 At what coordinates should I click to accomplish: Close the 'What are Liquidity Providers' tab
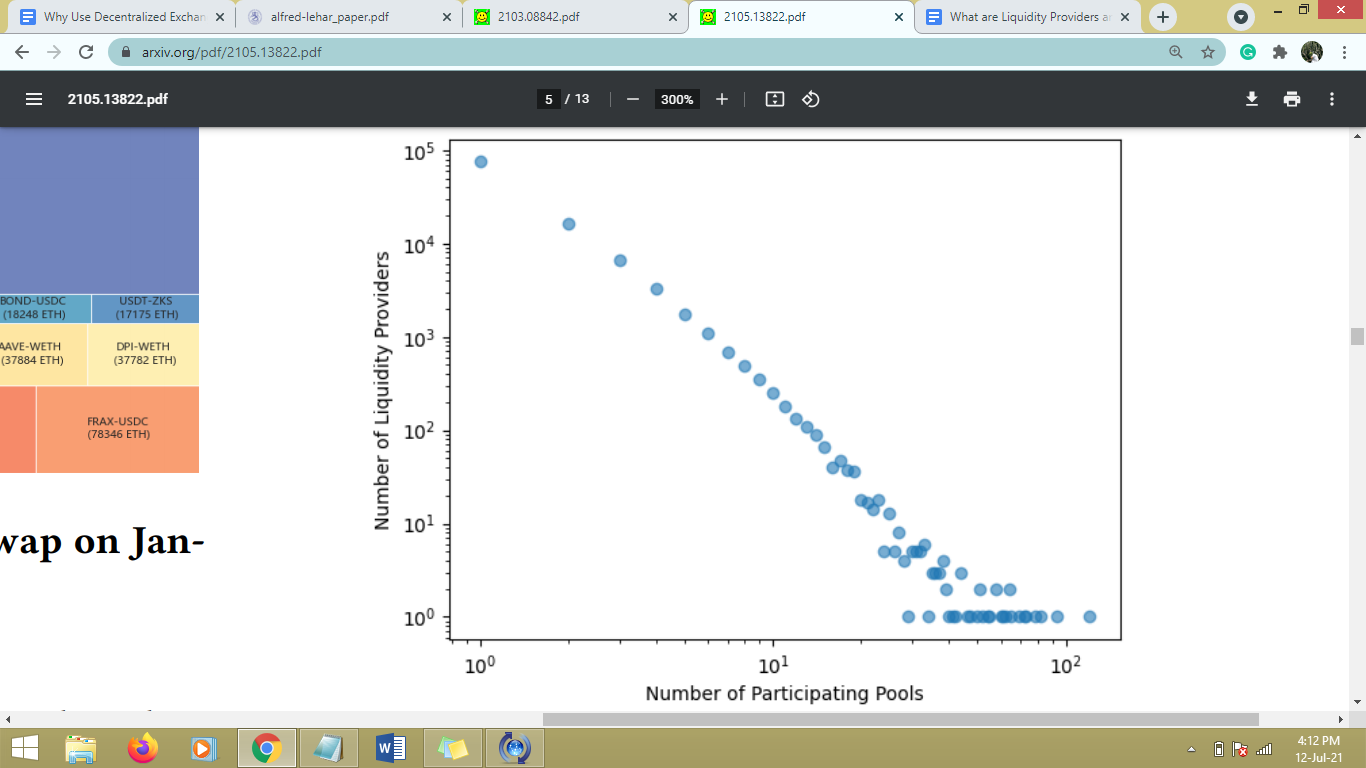(x=1125, y=17)
